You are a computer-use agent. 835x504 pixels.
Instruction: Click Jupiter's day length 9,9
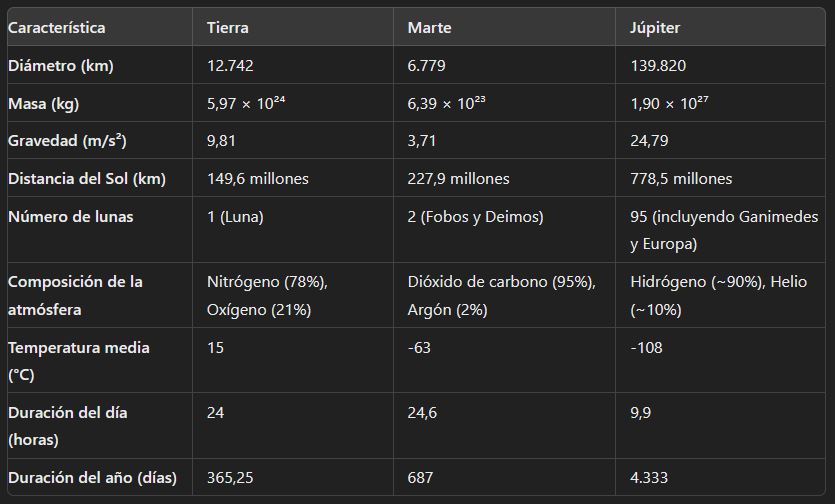(x=641, y=412)
